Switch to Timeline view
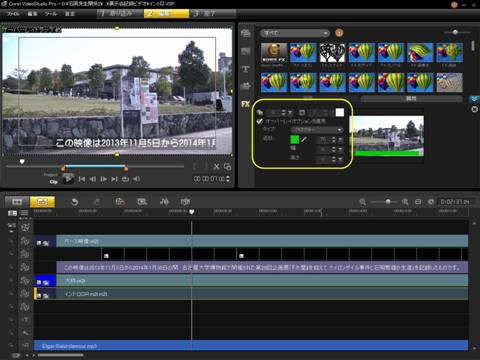The image size is (480, 360). point(42,202)
